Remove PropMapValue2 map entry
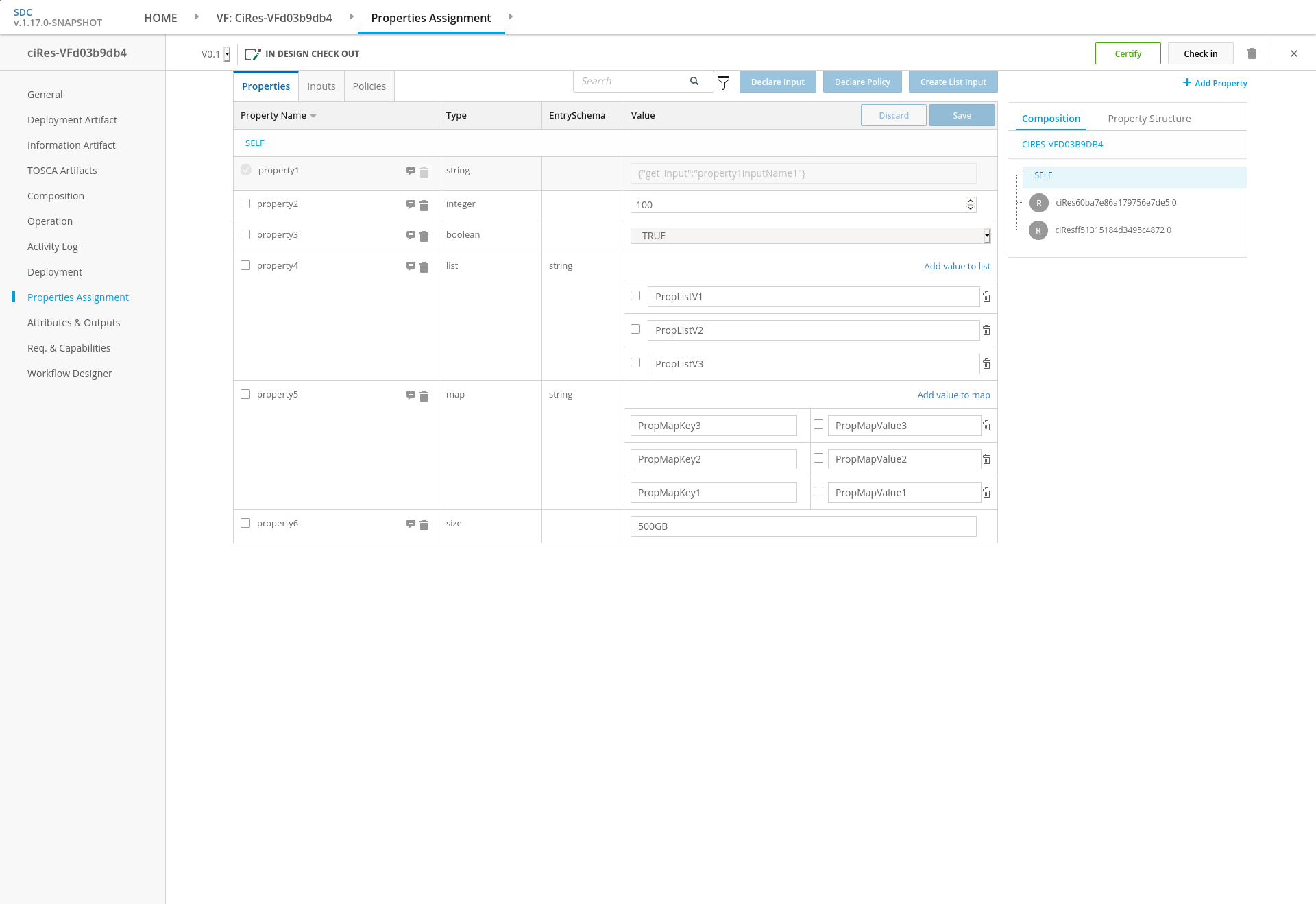The height and width of the screenshot is (904, 1316). [x=986, y=459]
